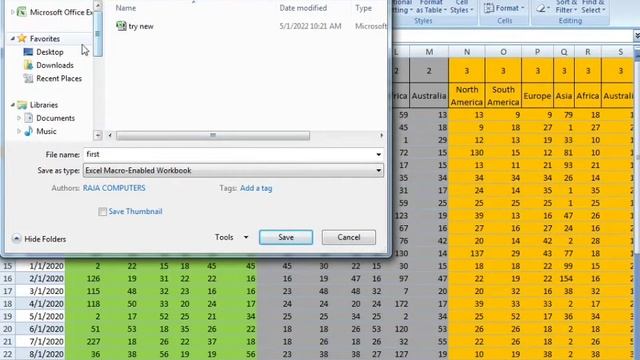Open the Tools dropdown menu
Image resolution: width=640 pixels, height=360 pixels.
231,237
